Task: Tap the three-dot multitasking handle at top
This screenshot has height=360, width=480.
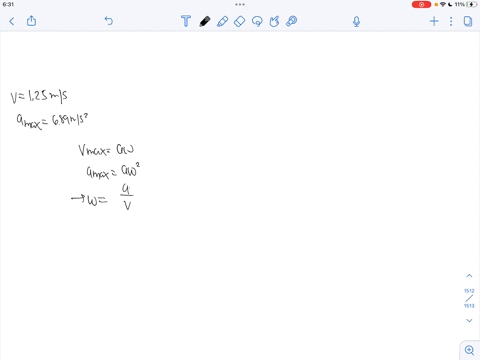Action: point(240,5)
